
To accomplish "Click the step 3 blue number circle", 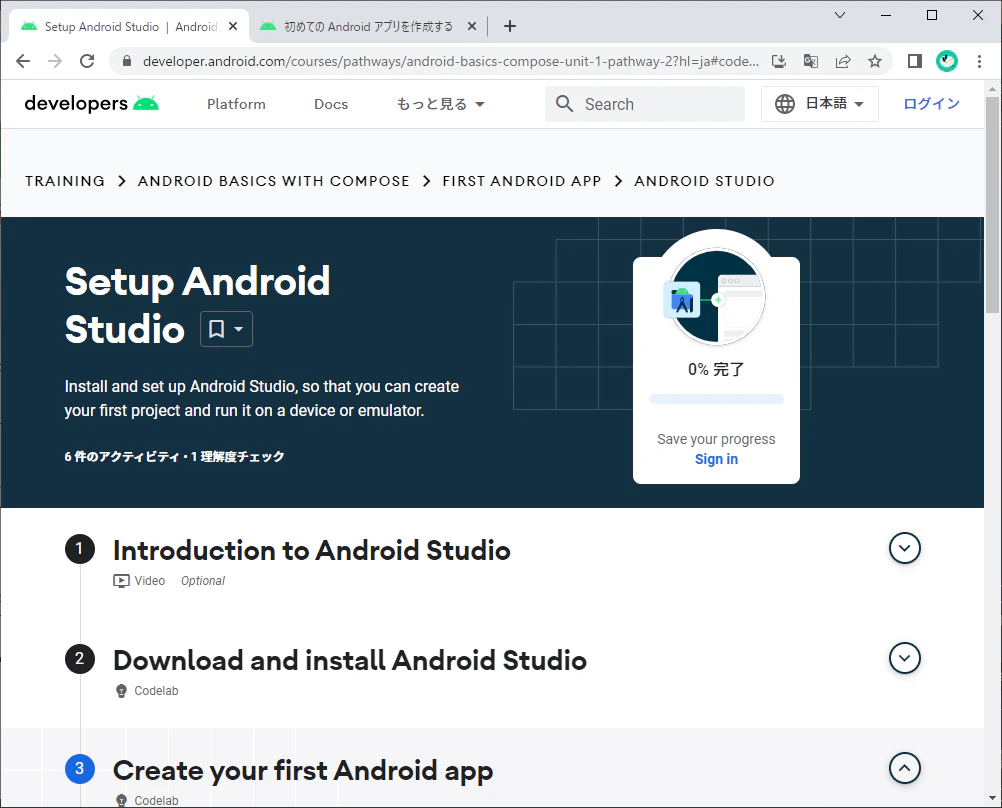I will click(79, 768).
